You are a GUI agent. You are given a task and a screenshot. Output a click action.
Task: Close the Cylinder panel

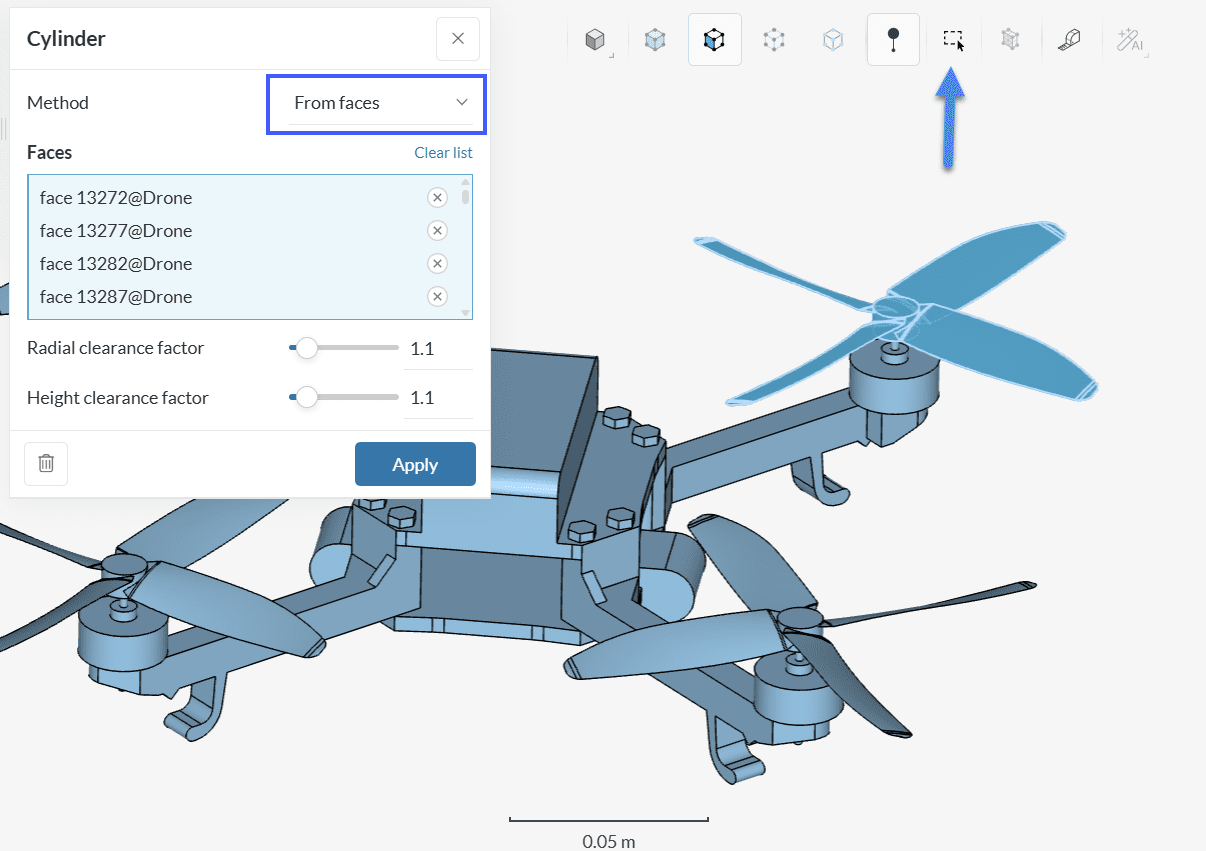point(458,39)
